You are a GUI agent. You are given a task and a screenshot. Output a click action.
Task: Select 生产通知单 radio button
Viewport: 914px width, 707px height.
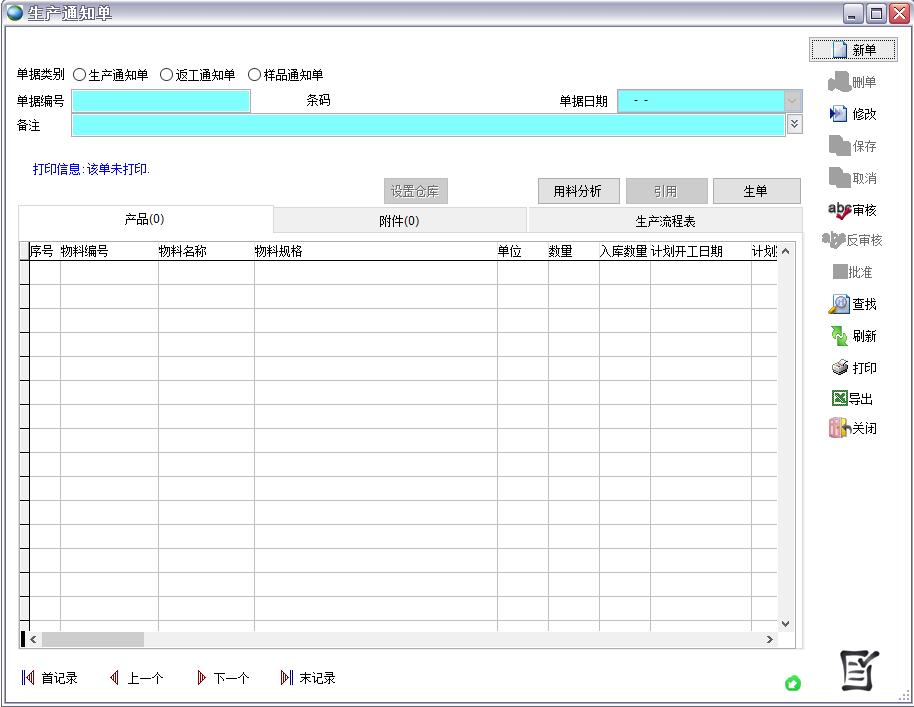(80, 75)
